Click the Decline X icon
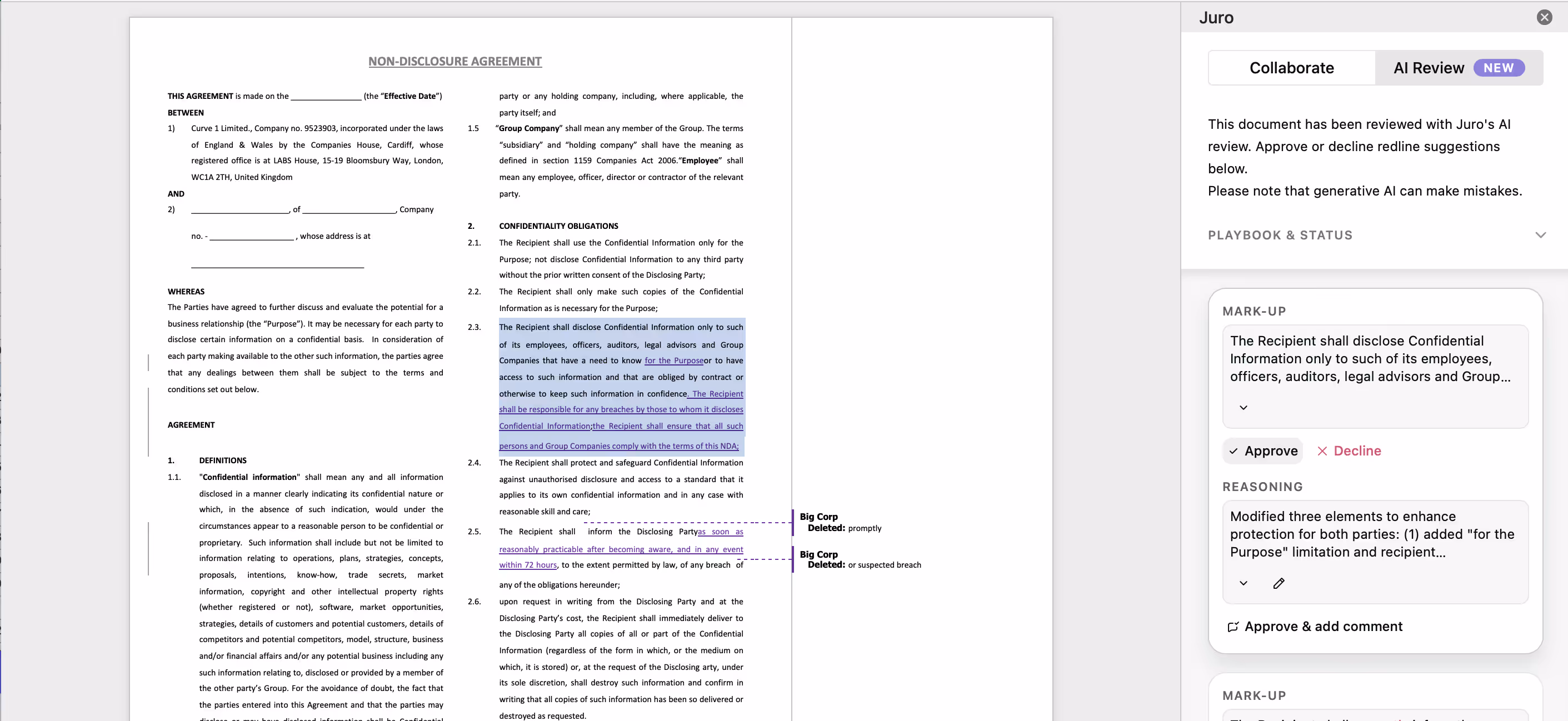 (1321, 451)
